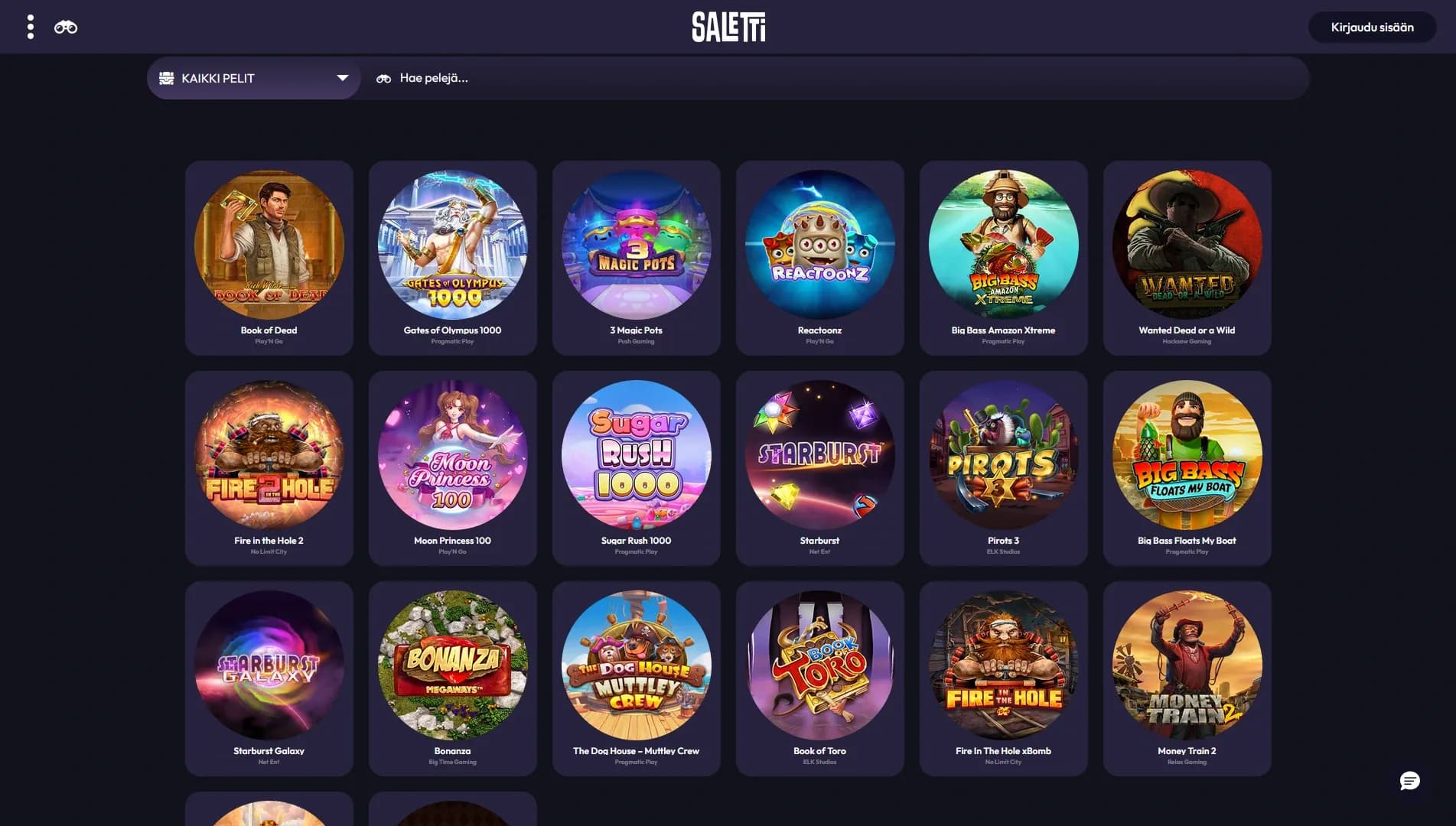Open the live chat bubble icon
This screenshot has width=1456, height=826.
point(1409,780)
